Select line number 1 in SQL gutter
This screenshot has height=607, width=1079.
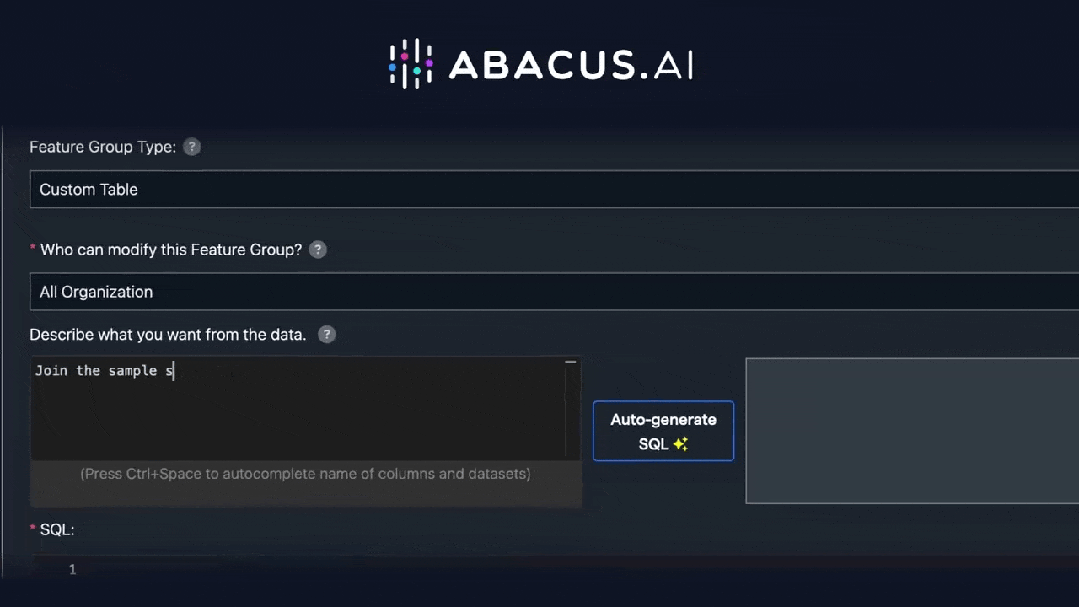click(72, 569)
